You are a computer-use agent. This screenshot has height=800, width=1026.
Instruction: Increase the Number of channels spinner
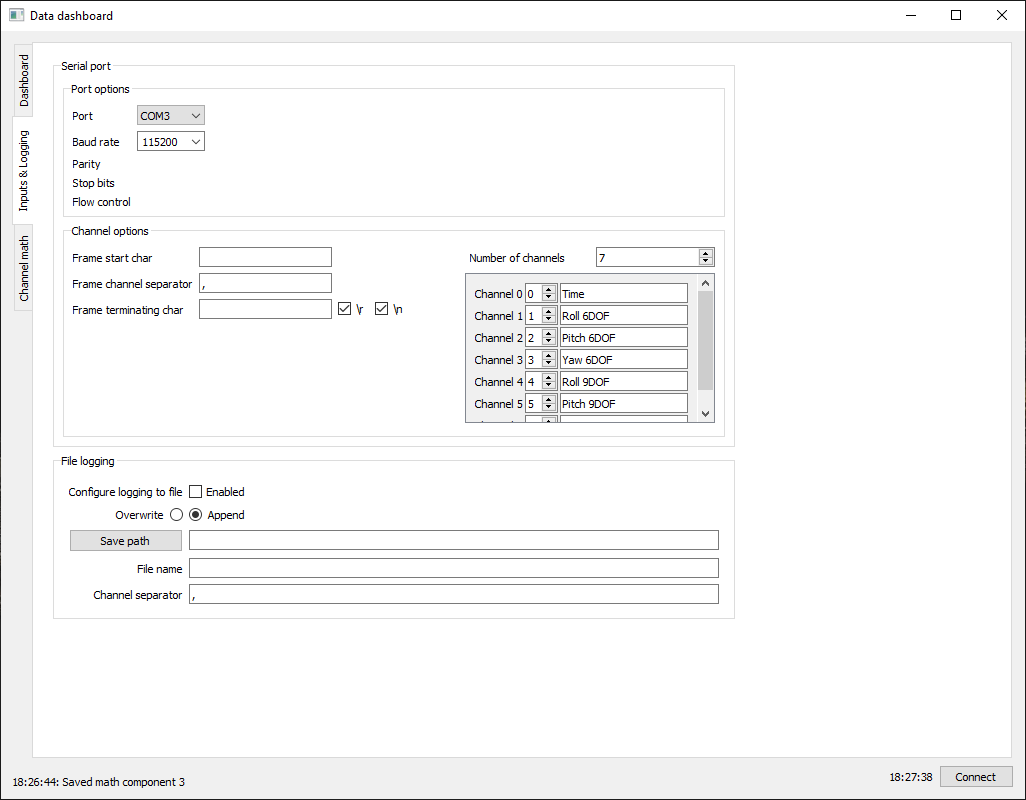[x=706, y=254]
